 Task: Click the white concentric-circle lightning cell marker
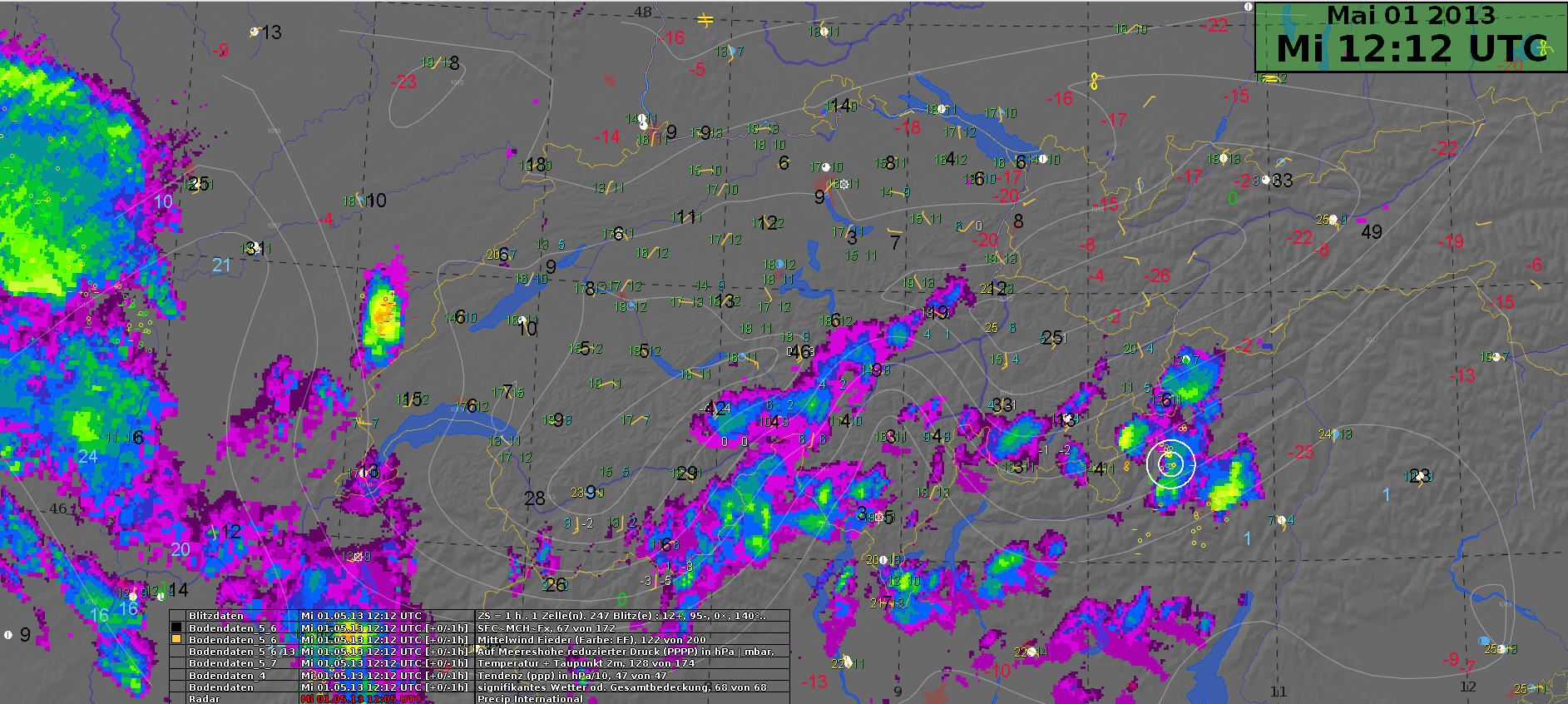pos(1170,464)
